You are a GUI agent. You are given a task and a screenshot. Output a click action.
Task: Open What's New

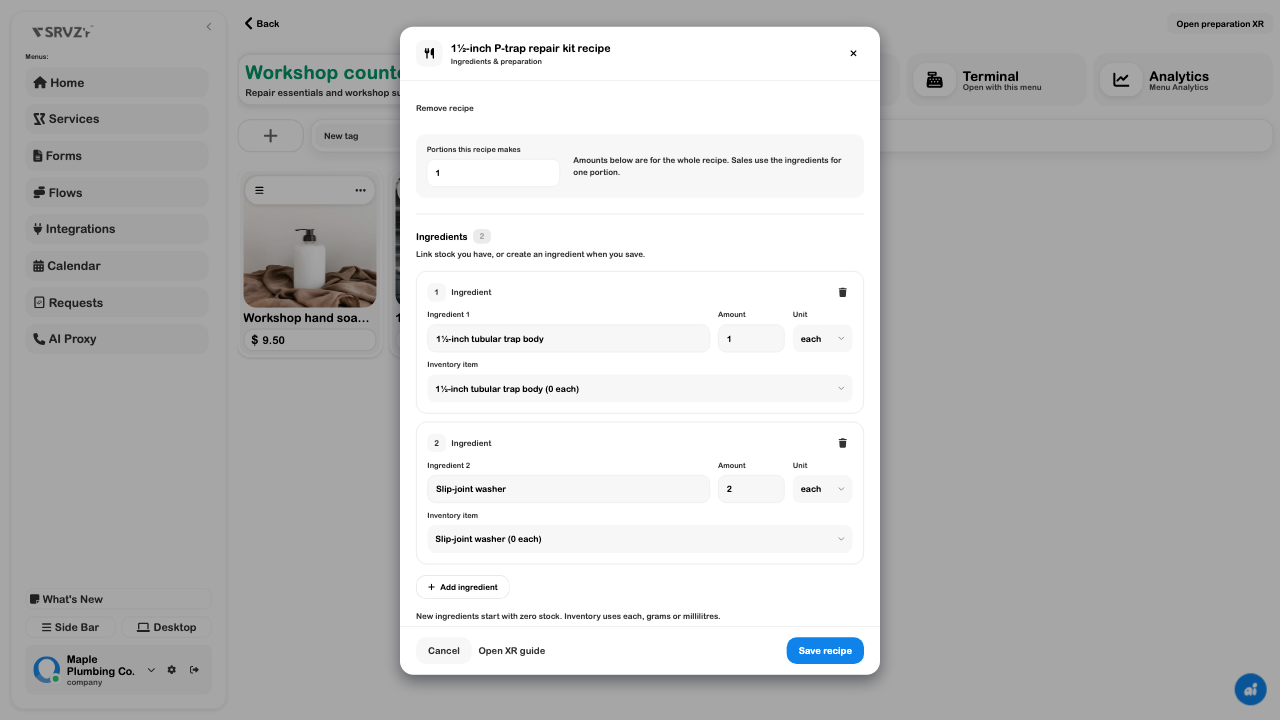point(119,600)
